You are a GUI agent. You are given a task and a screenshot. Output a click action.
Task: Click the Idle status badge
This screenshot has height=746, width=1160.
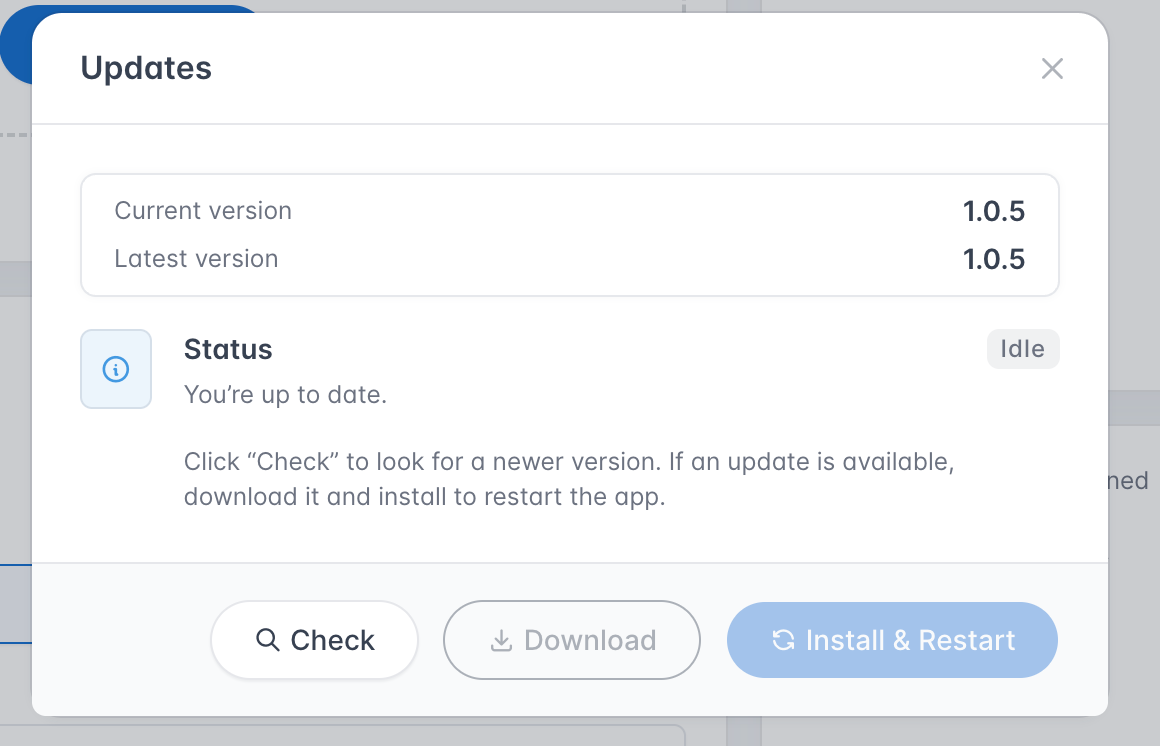1023,349
